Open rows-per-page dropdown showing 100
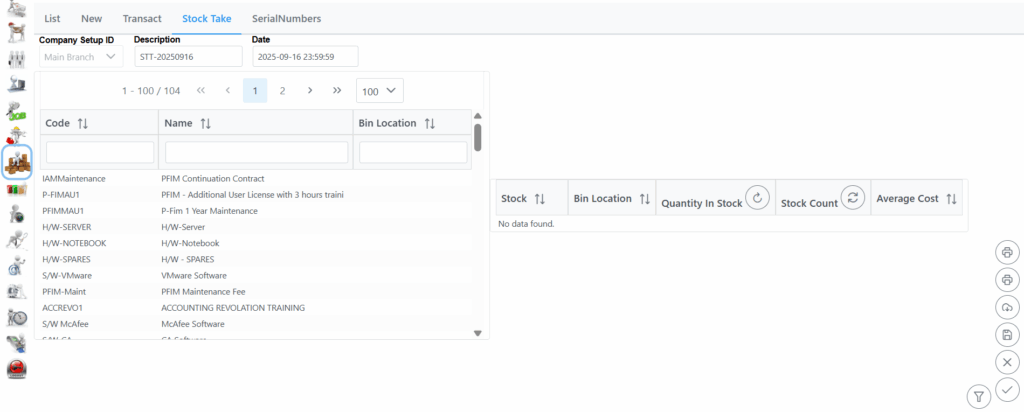The image size is (1024, 412). click(380, 91)
